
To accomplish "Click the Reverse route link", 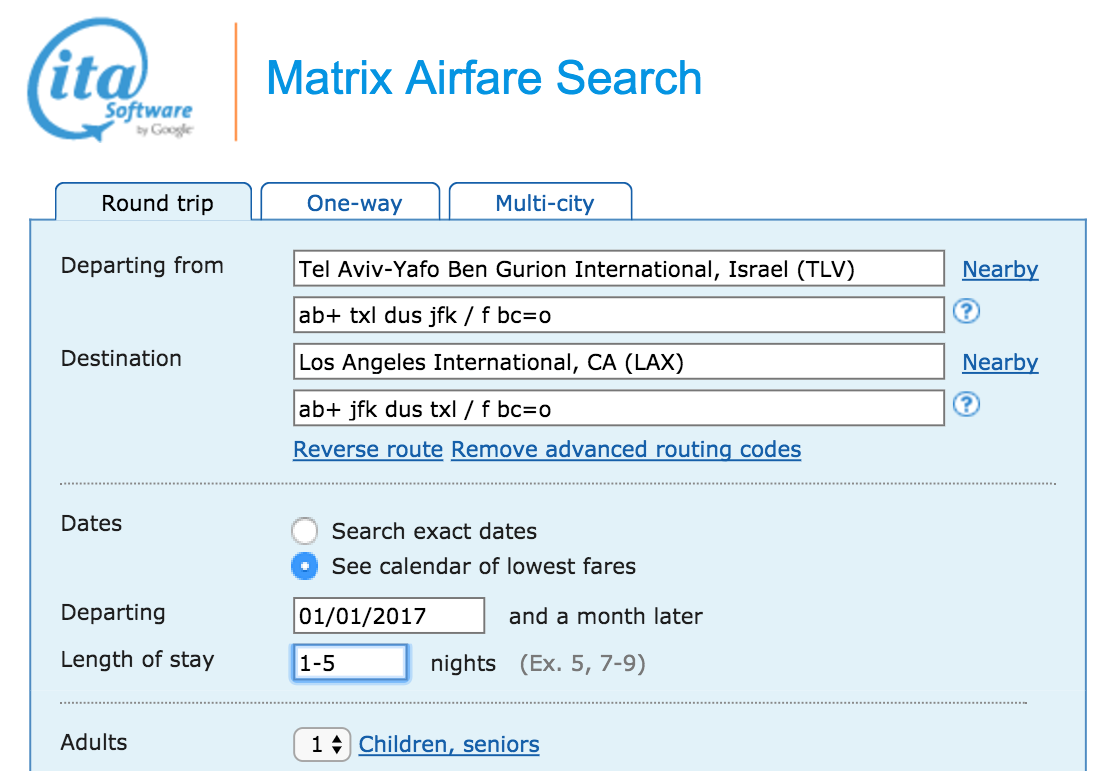I will [x=368, y=449].
